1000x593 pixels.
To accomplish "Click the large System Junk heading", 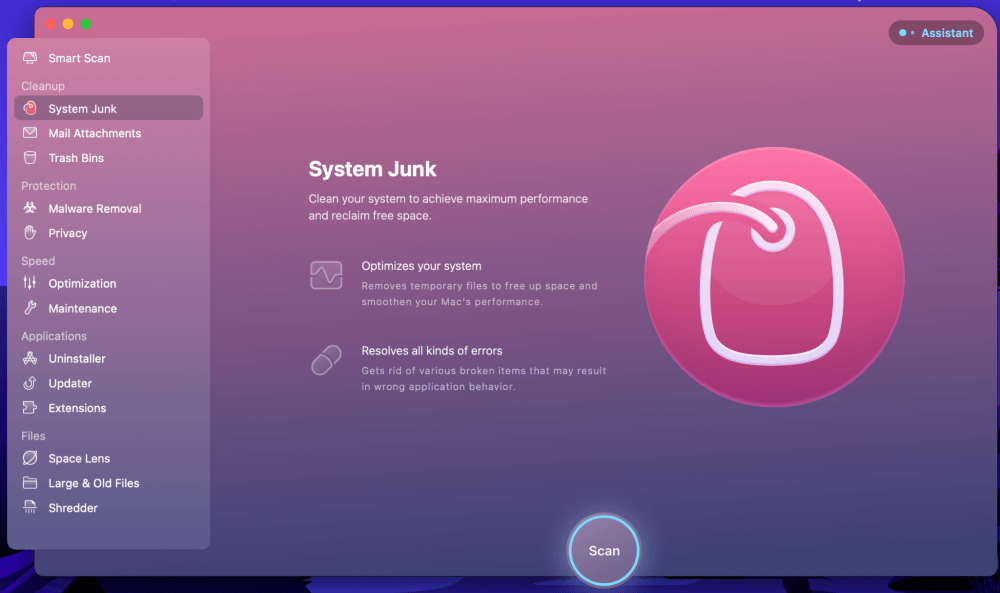I will point(372,169).
